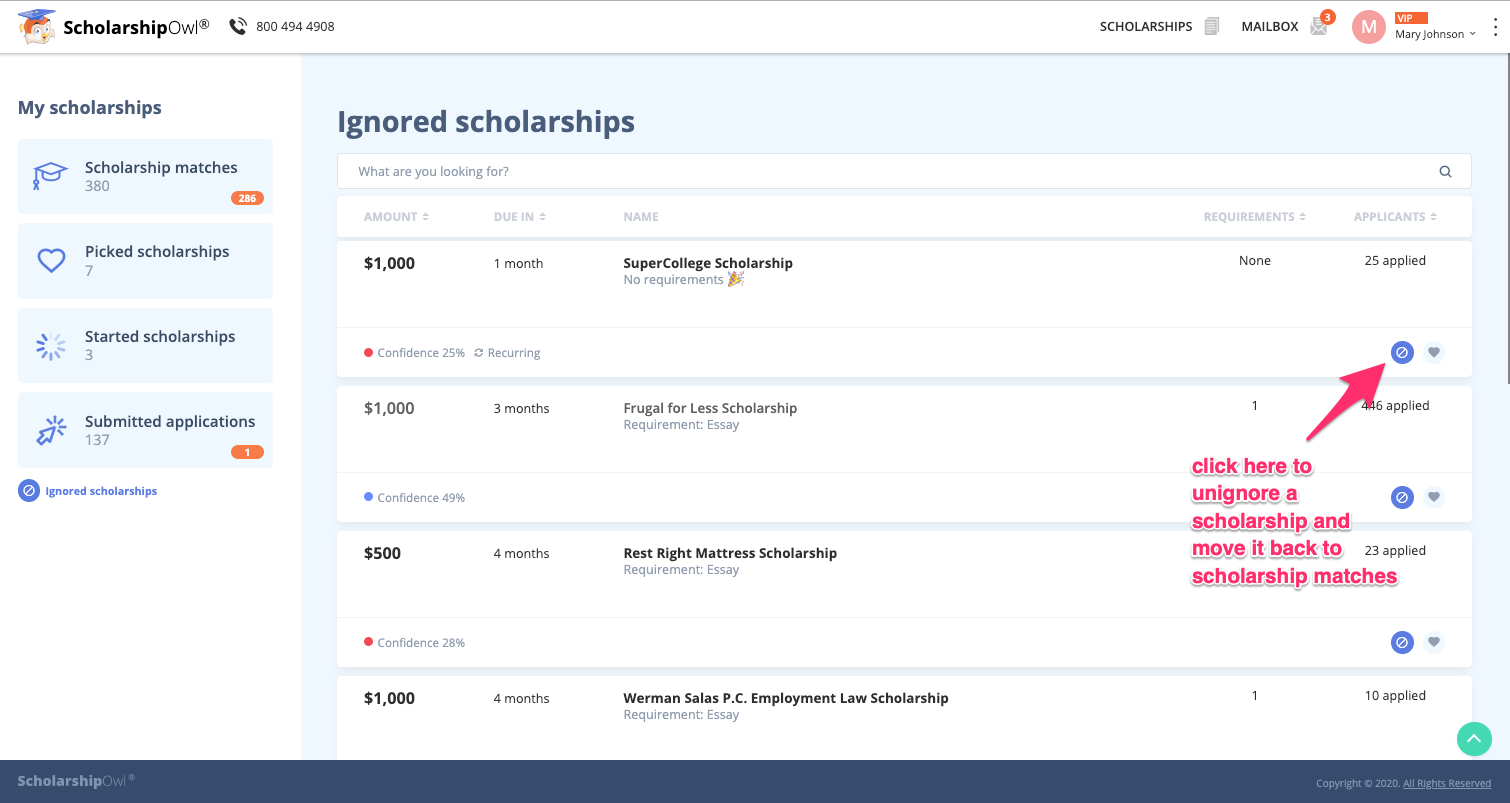Click the search magnifier icon
Screen dimensions: 1510x803
1445,171
